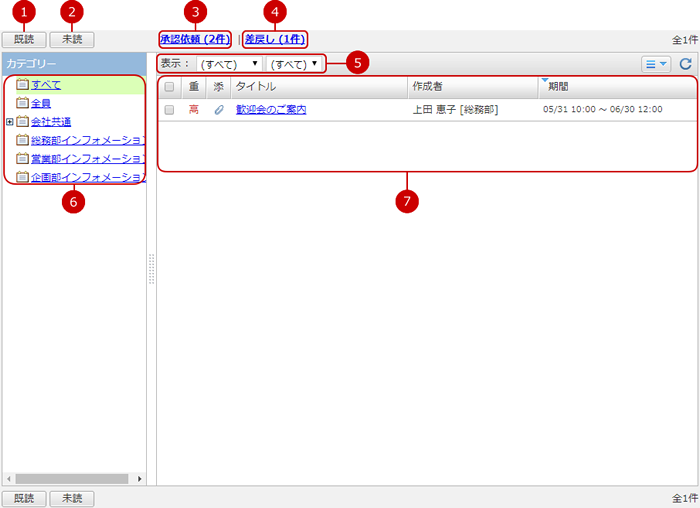Screen dimensions: 700x508
Task: Click the 総務部インフォメーション folder icon
Action: point(22,140)
